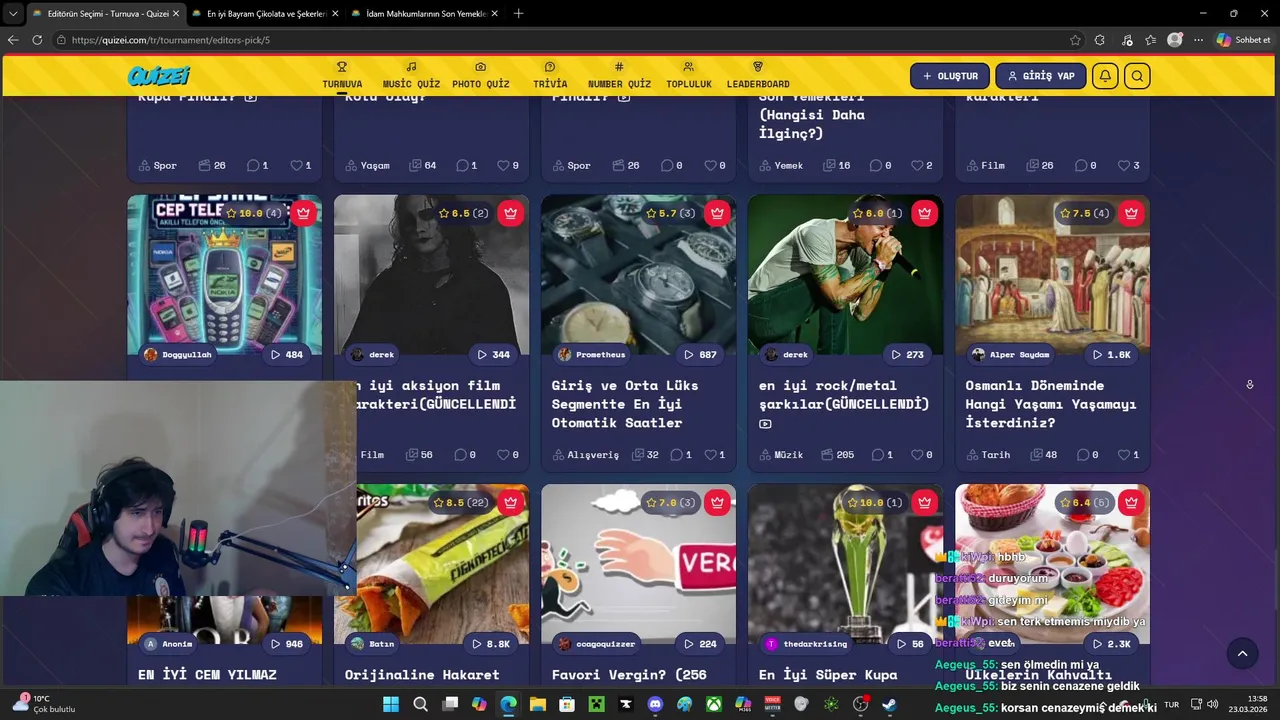Click the 7.5 (4) rating on Osmanlı card
This screenshot has height=720, width=1280.
pos(1084,213)
